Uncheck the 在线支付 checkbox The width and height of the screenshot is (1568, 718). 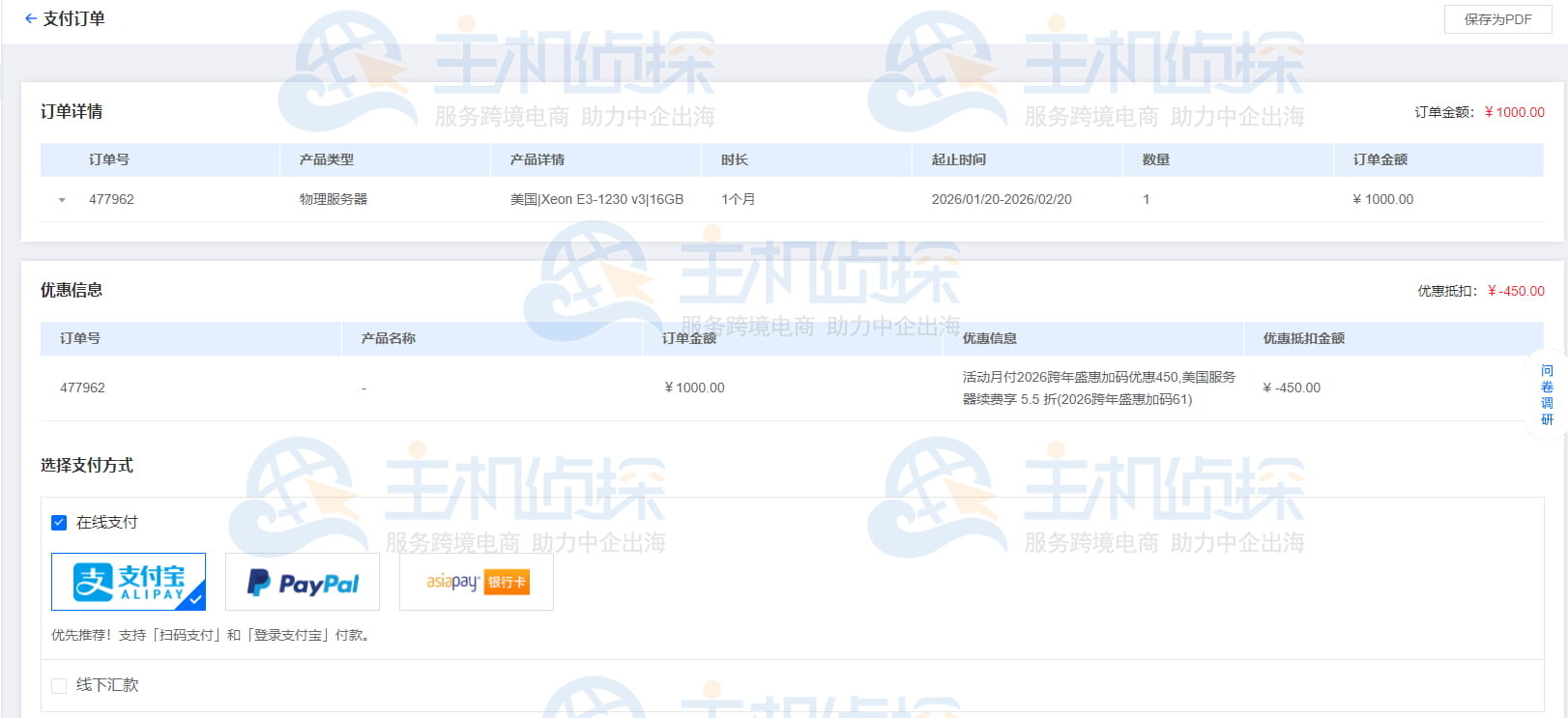pos(59,523)
